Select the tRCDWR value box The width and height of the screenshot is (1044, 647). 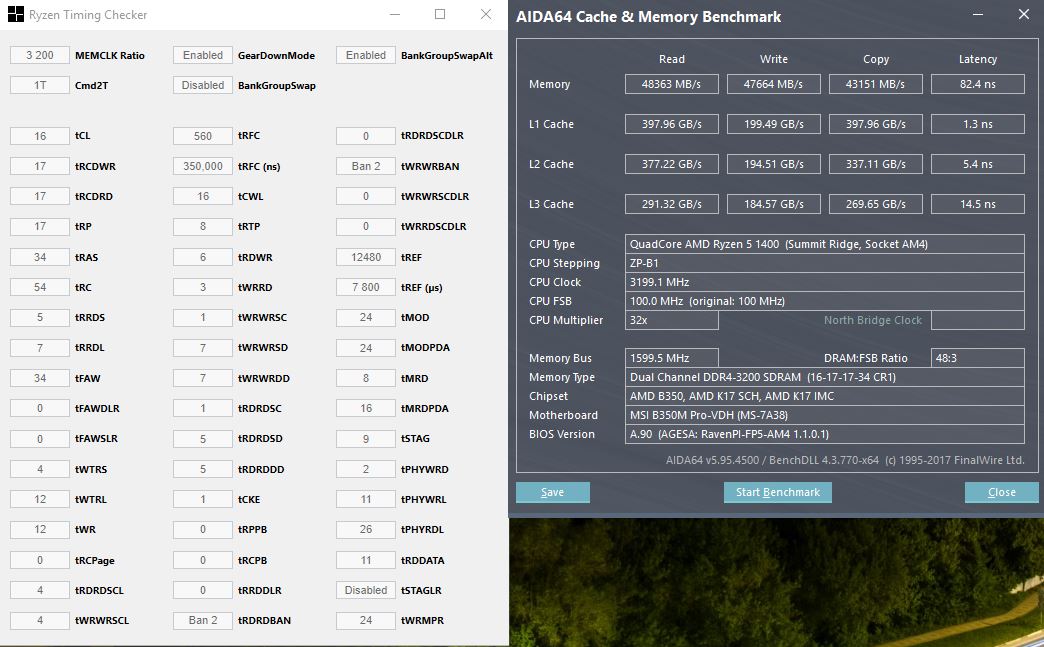[40, 166]
